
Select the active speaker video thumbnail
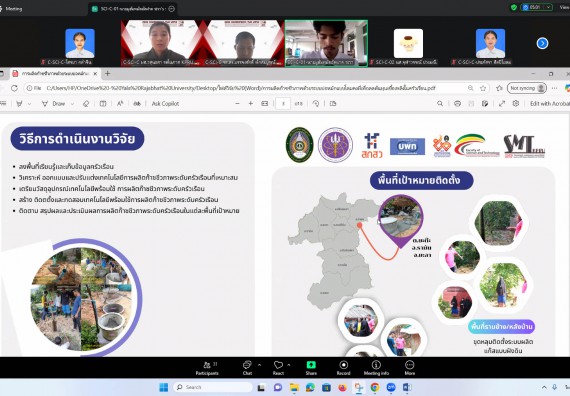point(326,43)
